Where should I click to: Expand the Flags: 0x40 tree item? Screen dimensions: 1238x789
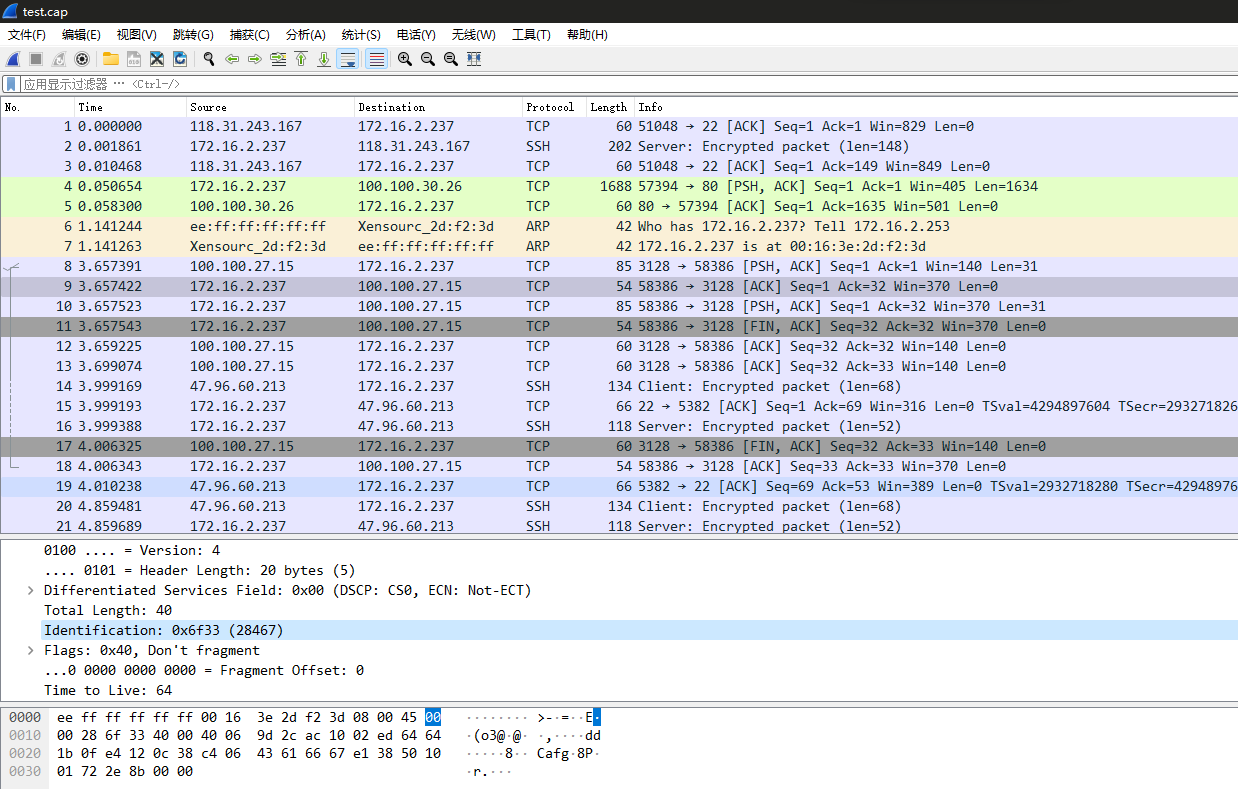[x=31, y=651]
